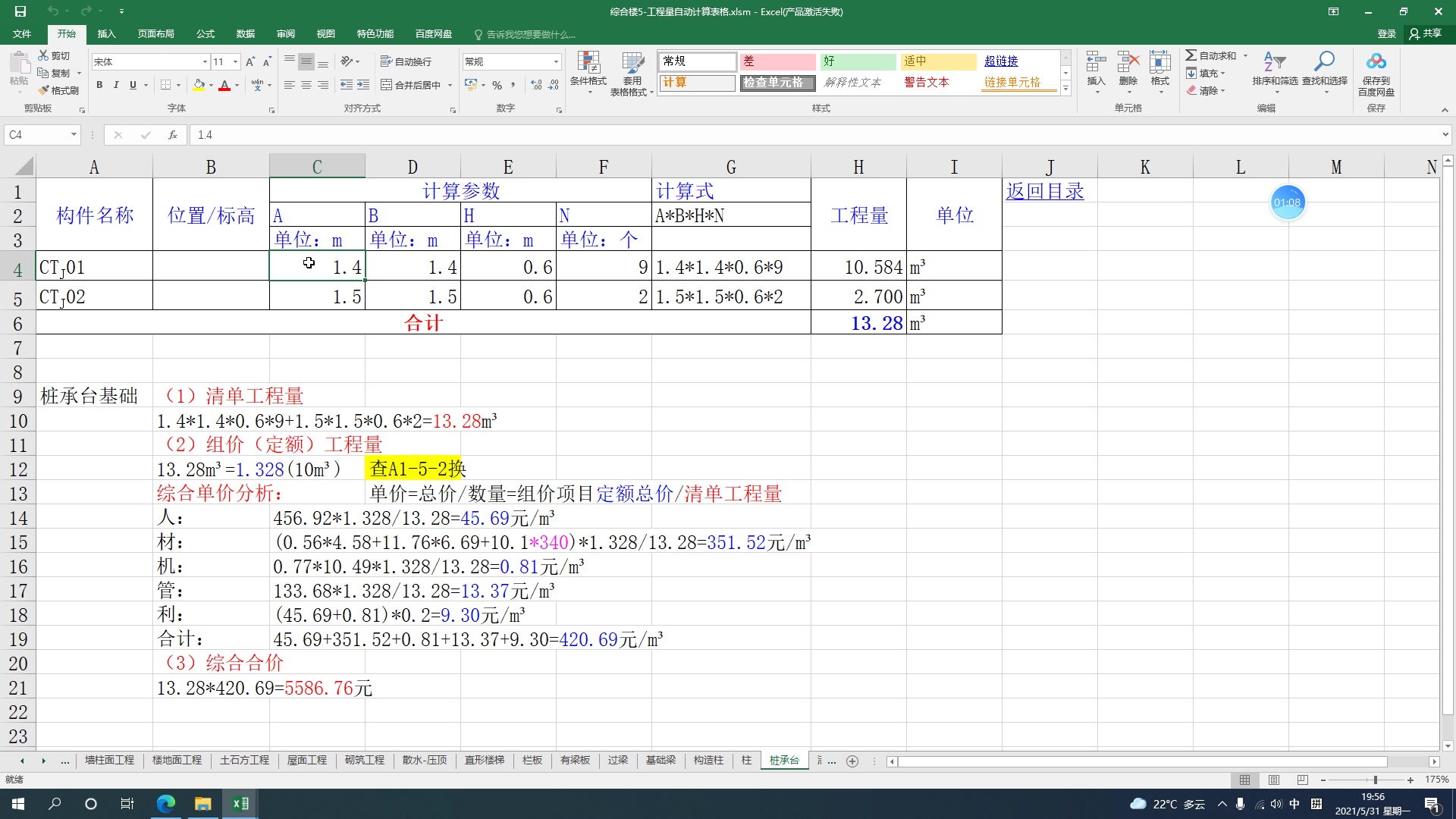This screenshot has width=1456, height=819.
Task: Open the 填充 fill dropdown
Action: pyautogui.click(x=1206, y=73)
